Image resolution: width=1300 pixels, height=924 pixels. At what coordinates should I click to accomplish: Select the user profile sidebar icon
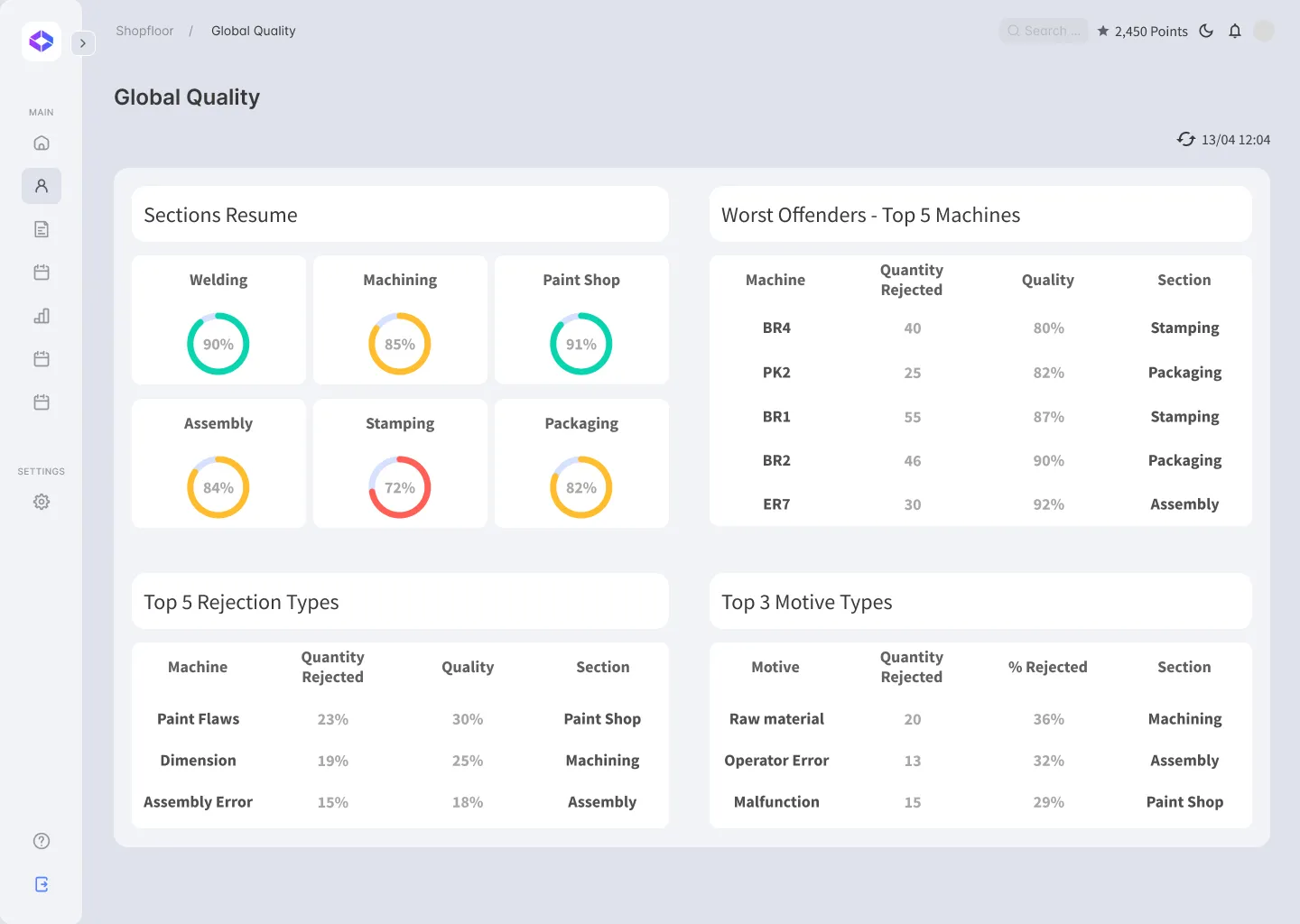click(x=42, y=186)
